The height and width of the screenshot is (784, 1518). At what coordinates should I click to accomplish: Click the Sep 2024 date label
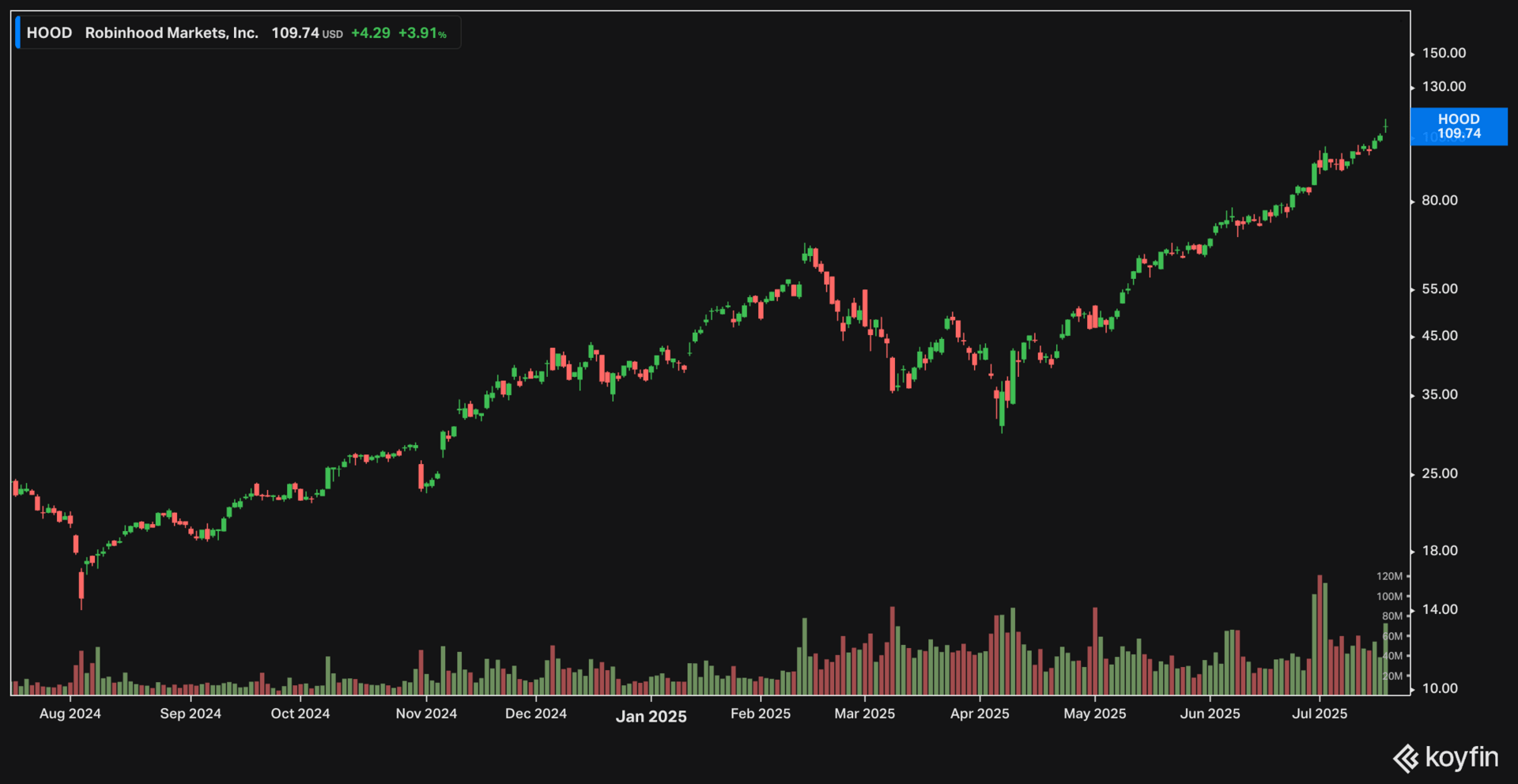[191, 714]
